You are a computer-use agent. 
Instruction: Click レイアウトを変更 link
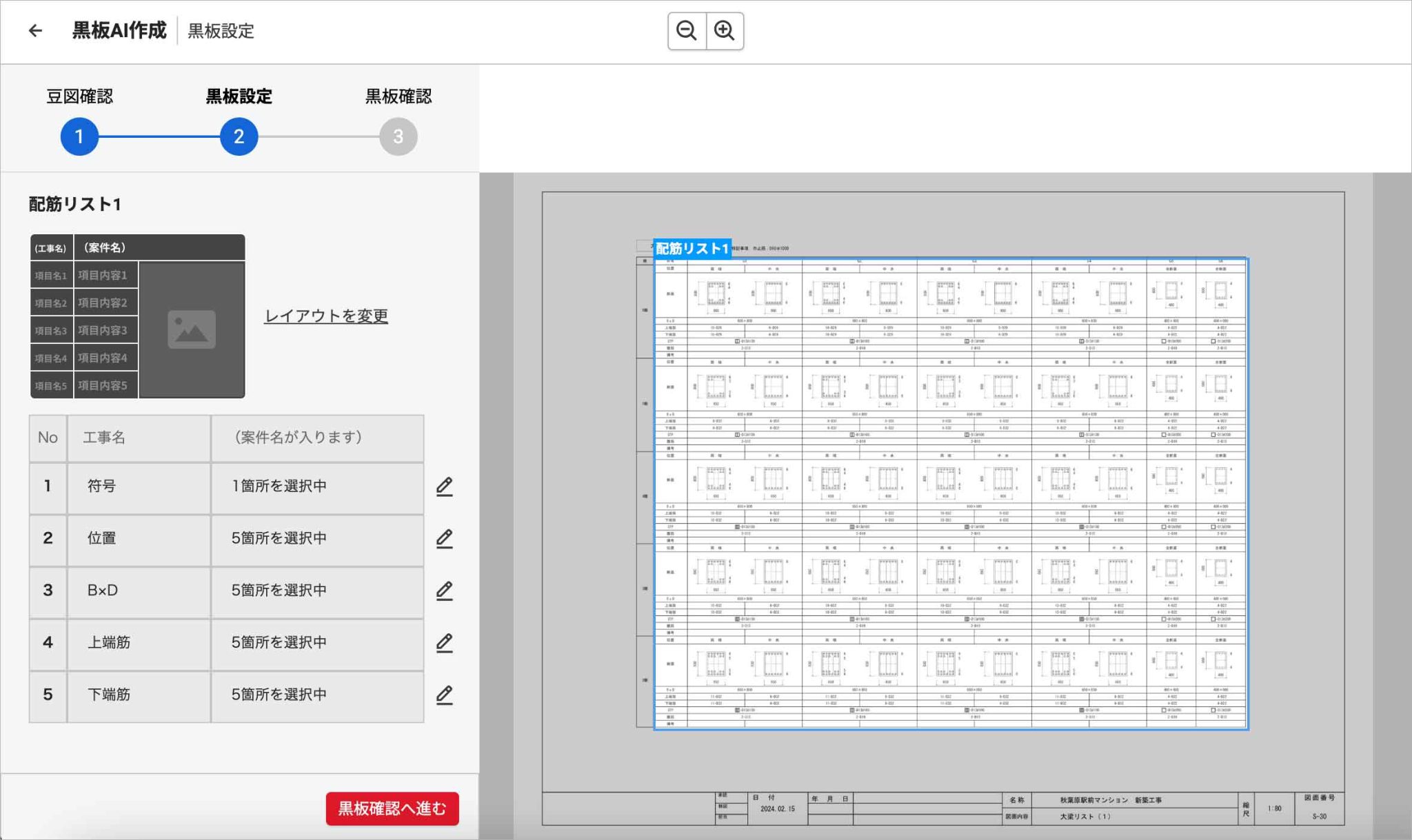326,316
